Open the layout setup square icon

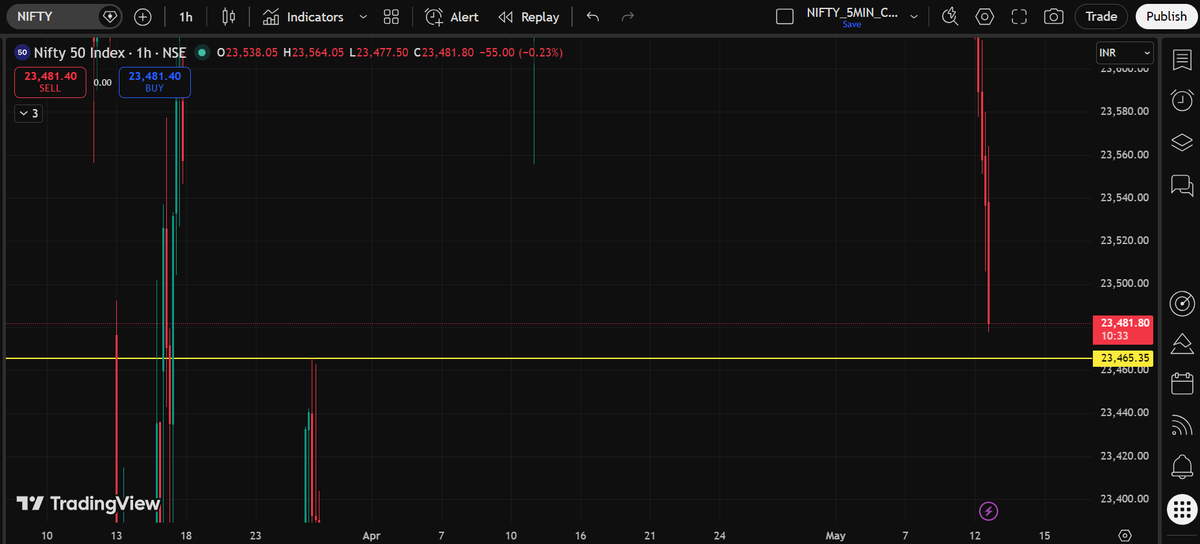pos(785,17)
